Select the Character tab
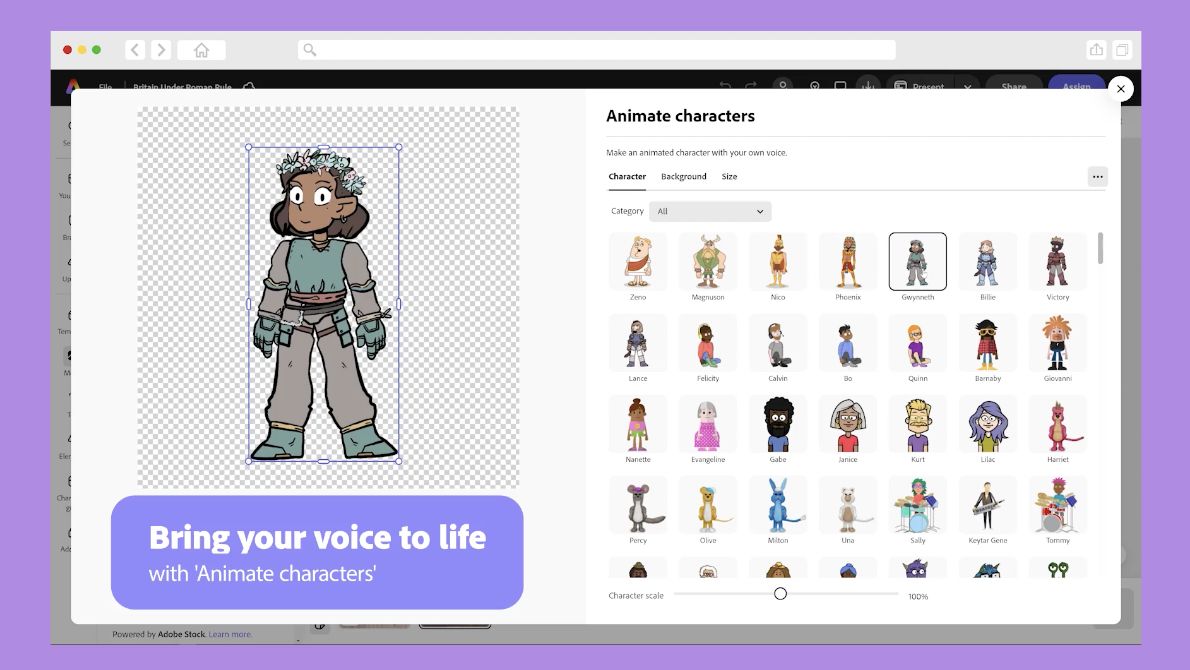The width and height of the screenshot is (1190, 670). (627, 177)
